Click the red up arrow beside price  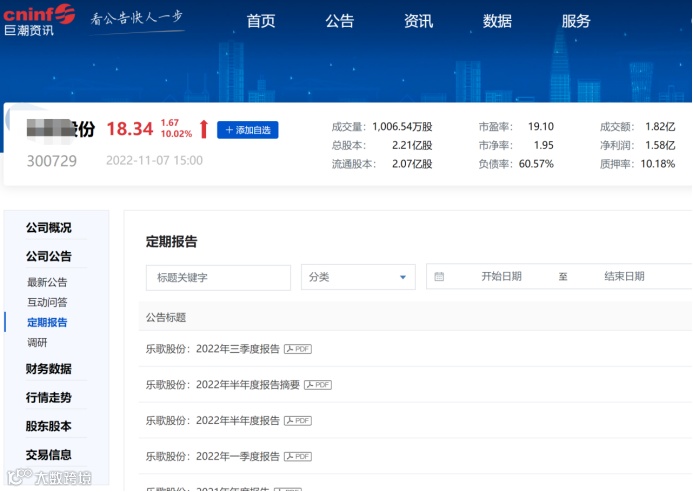[204, 129]
